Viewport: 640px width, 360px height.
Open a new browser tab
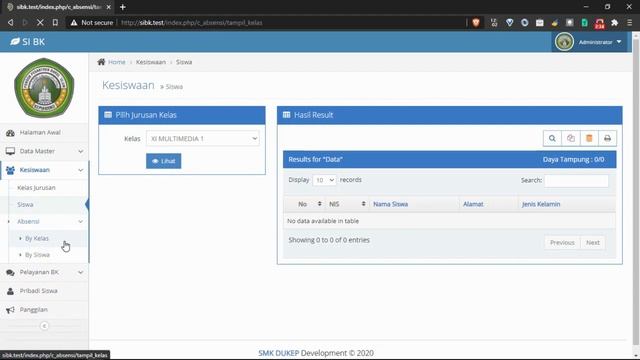click(x=122, y=7)
